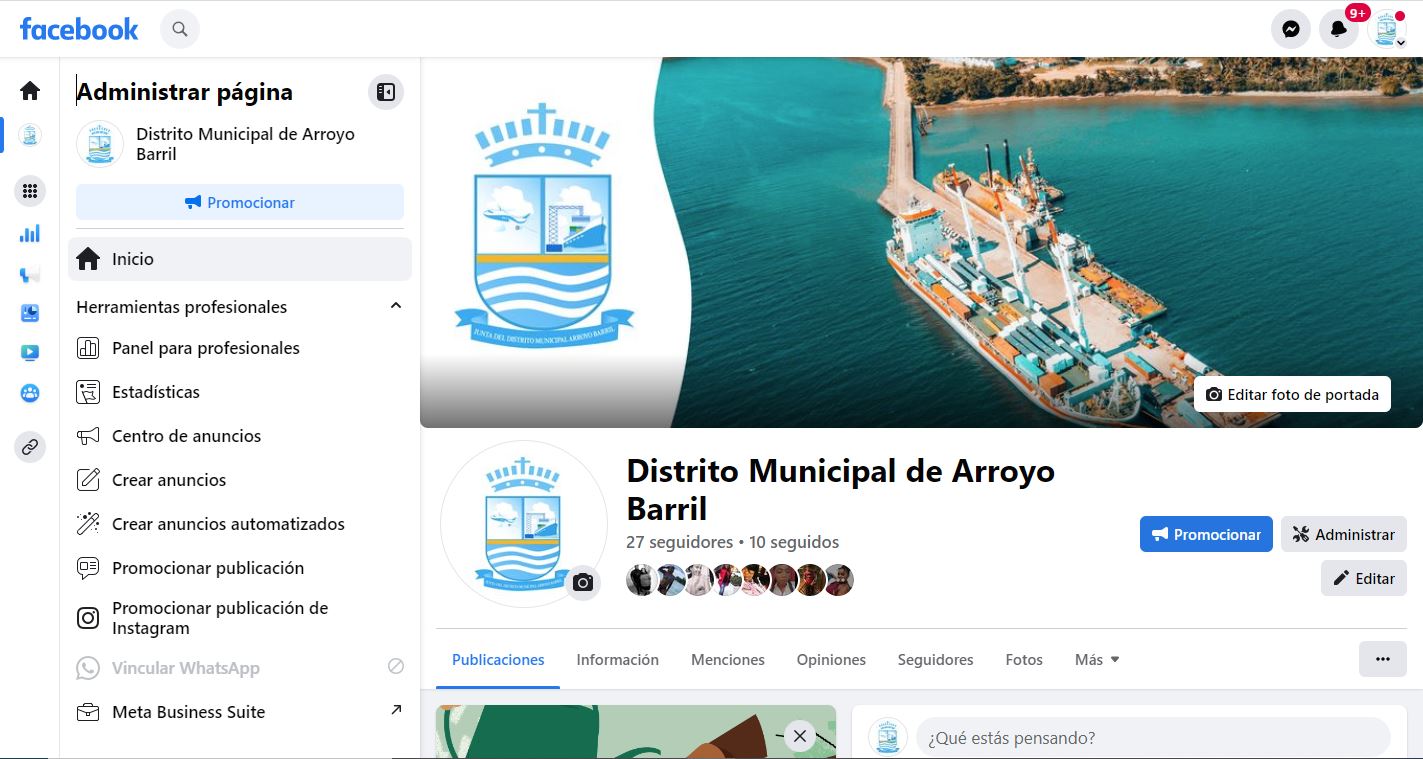Image resolution: width=1423 pixels, height=759 pixels.
Task: Go to Home via left rail icon
Action: 30,91
